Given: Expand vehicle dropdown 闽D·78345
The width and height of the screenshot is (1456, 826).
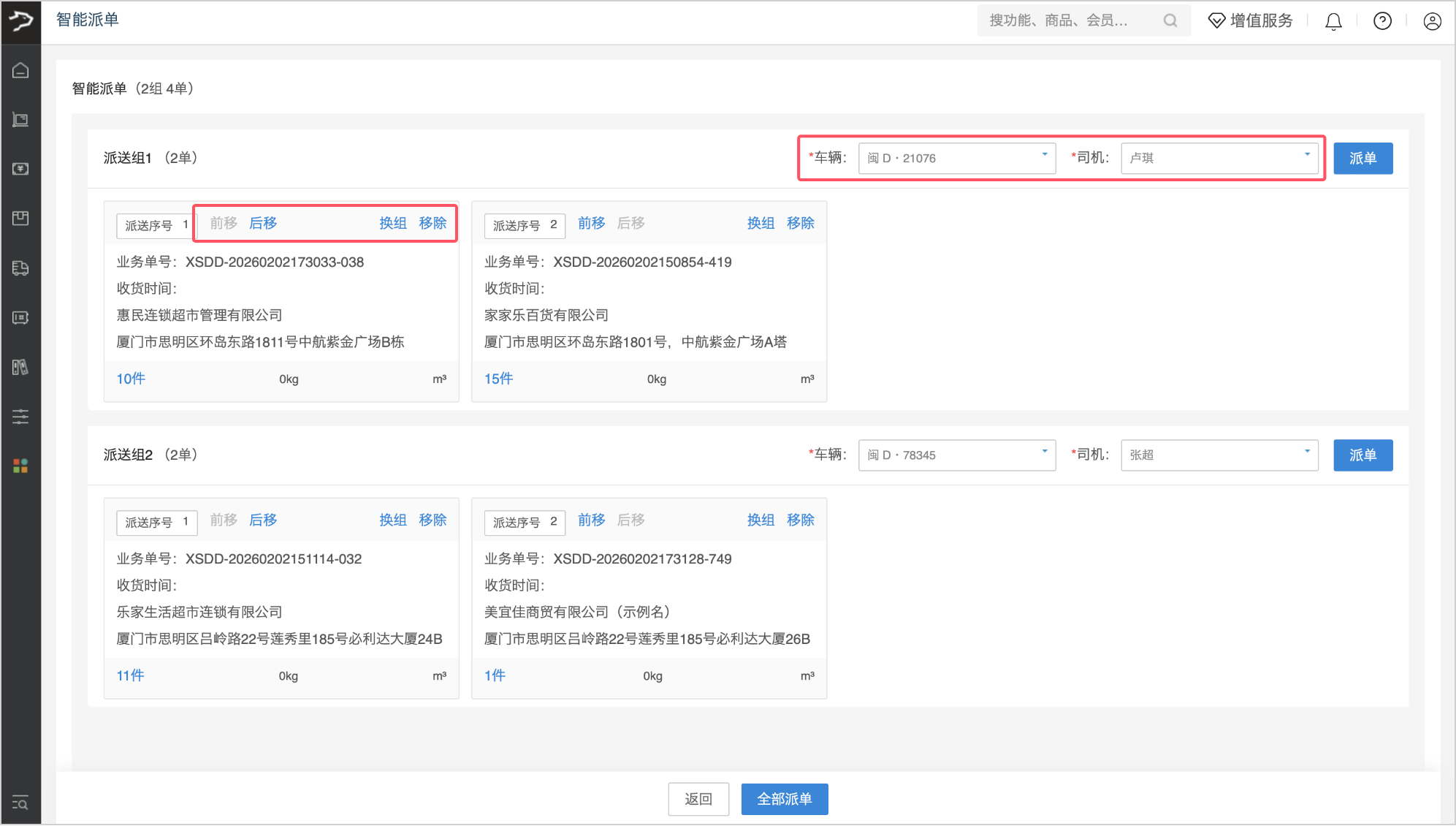Looking at the screenshot, I should [x=956, y=455].
